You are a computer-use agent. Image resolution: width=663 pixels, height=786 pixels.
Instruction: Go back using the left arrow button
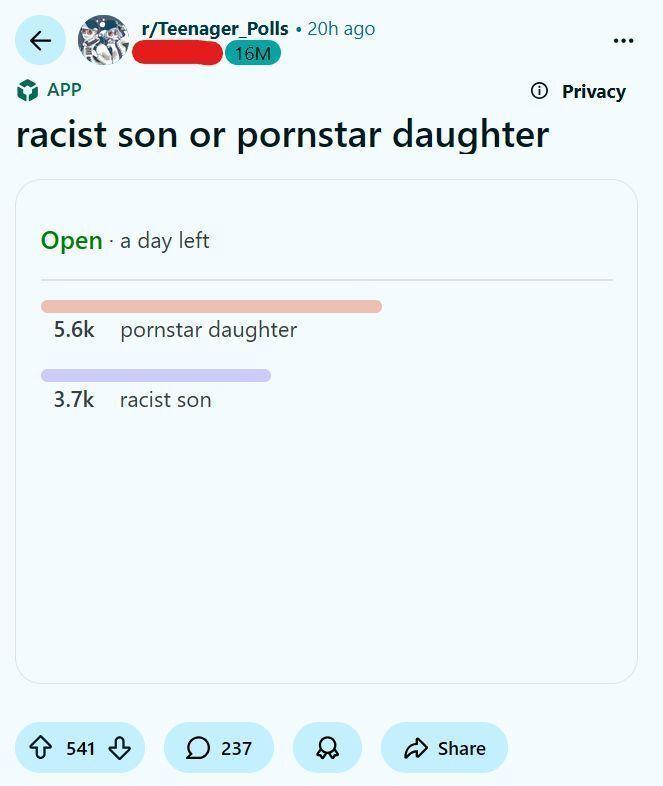pyautogui.click(x=40, y=40)
